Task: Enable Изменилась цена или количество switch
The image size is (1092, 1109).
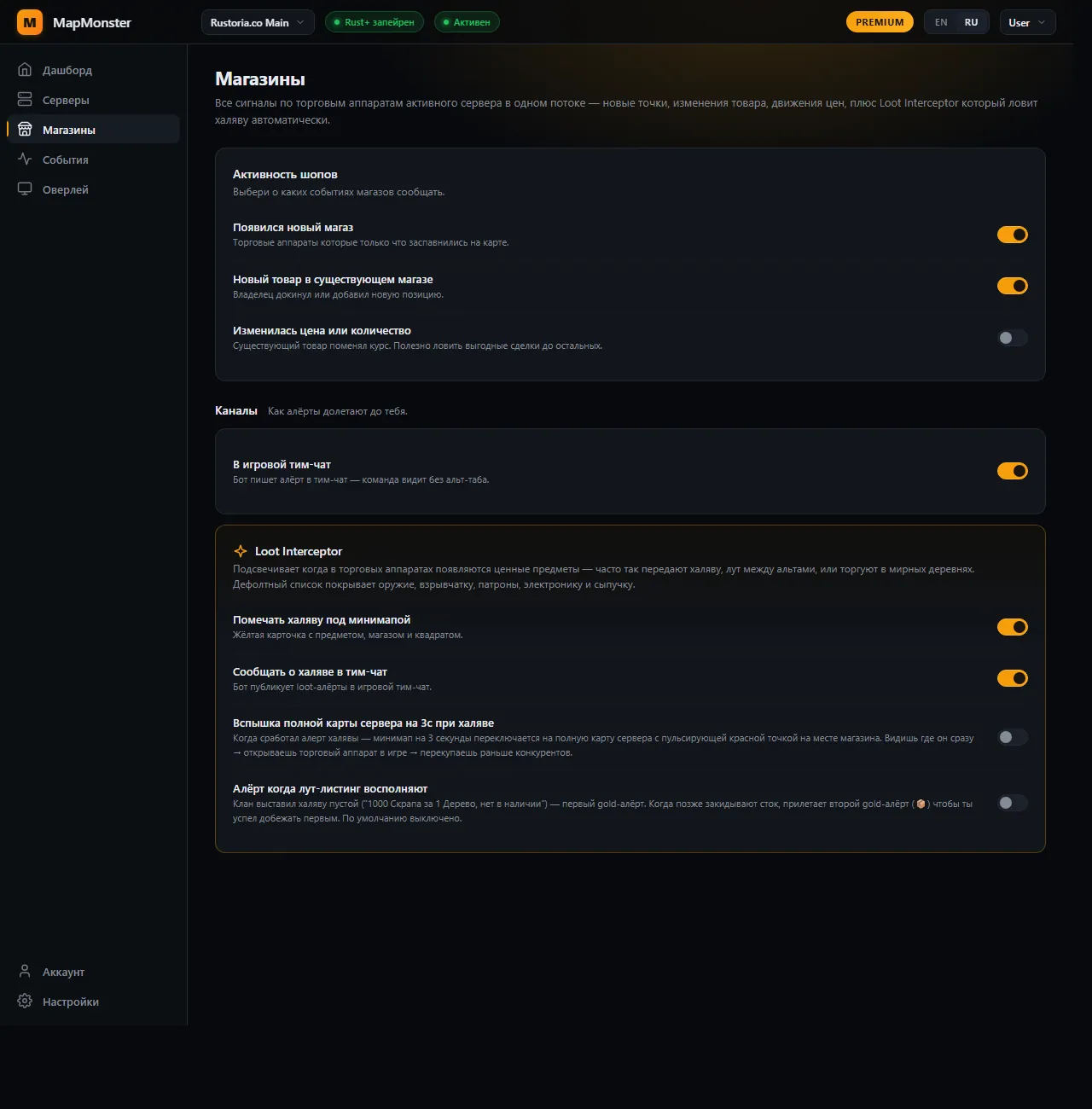Action: [x=1013, y=338]
